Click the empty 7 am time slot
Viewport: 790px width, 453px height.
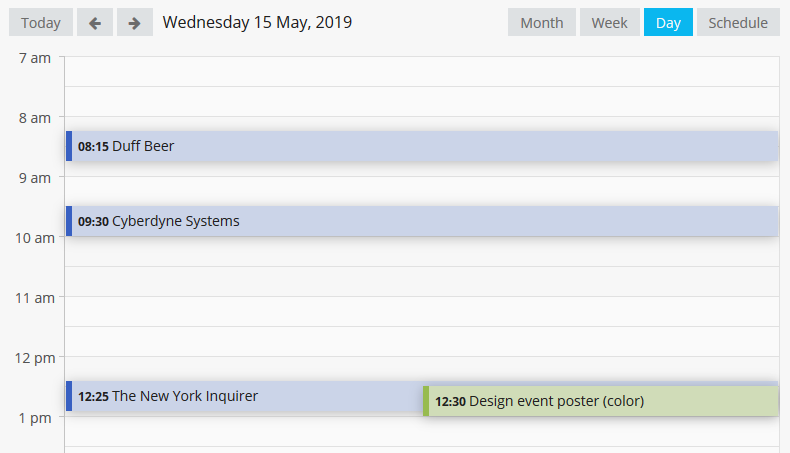tap(420, 72)
